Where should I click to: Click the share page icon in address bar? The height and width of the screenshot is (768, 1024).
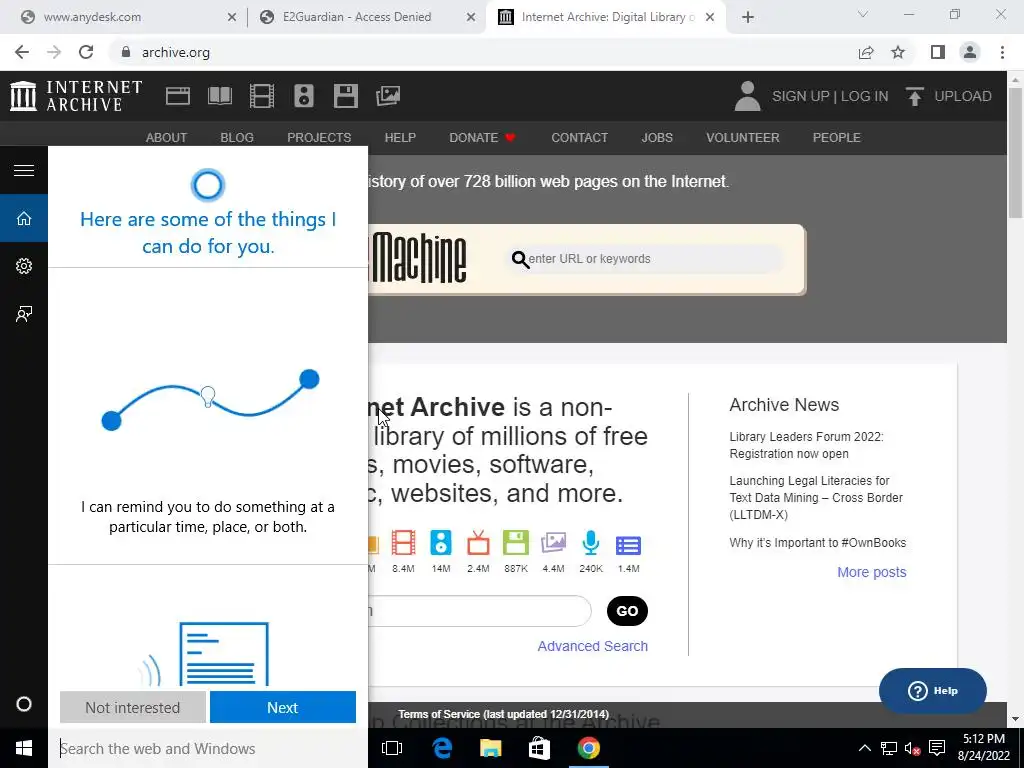tap(866, 52)
